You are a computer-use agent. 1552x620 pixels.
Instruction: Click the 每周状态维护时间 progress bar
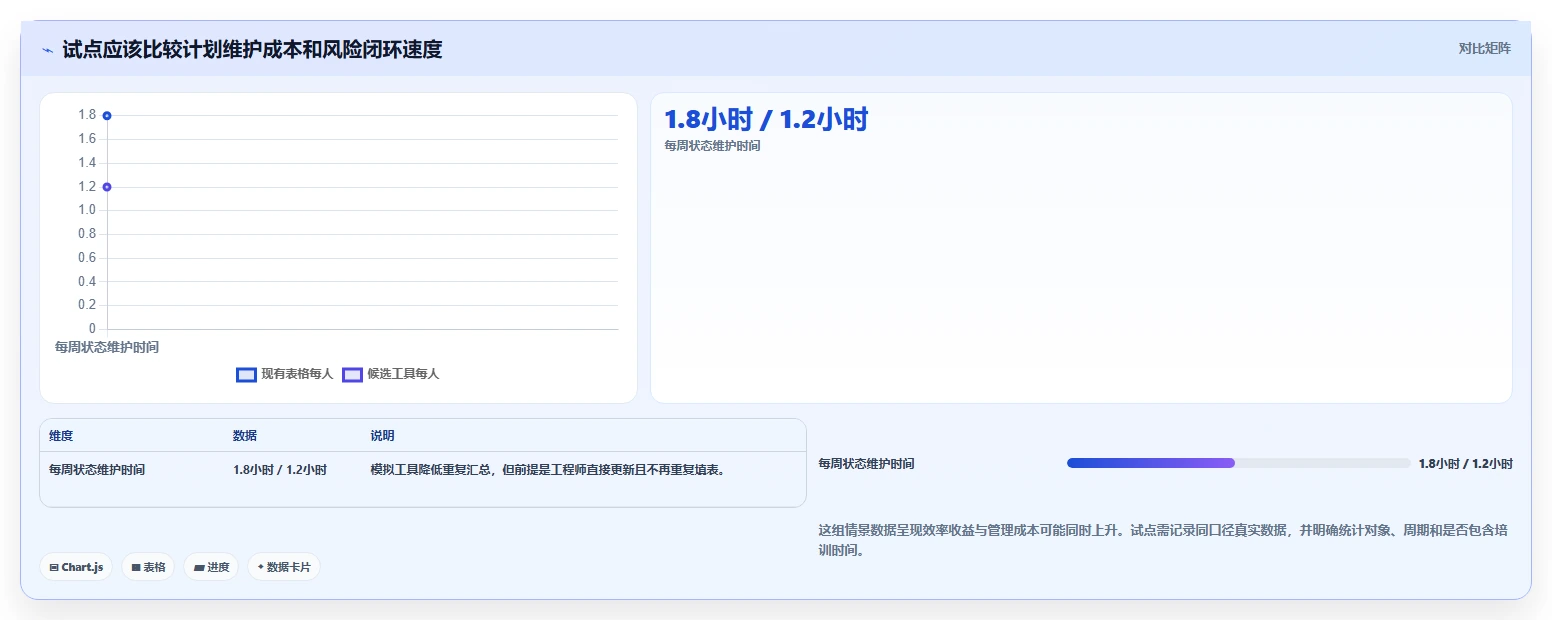(1238, 463)
